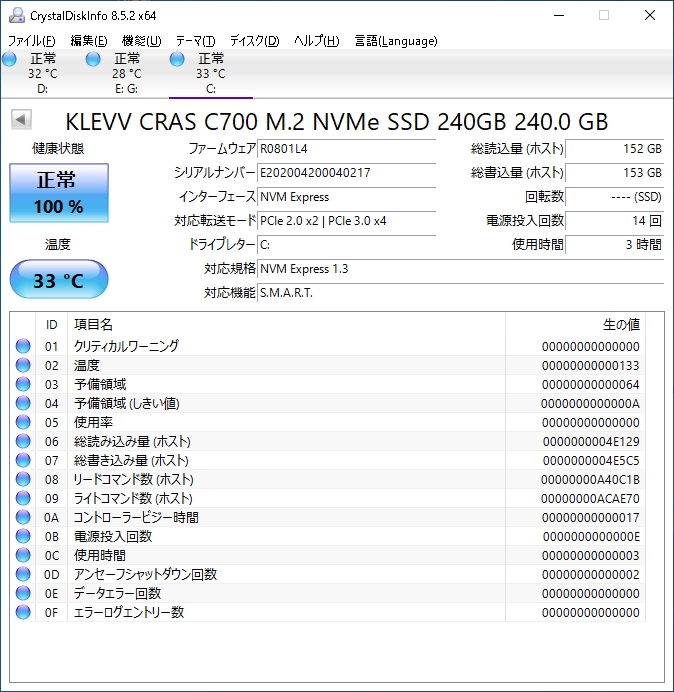Click the 対応機能 field S.M.A.R.T.

[x=461, y=293]
